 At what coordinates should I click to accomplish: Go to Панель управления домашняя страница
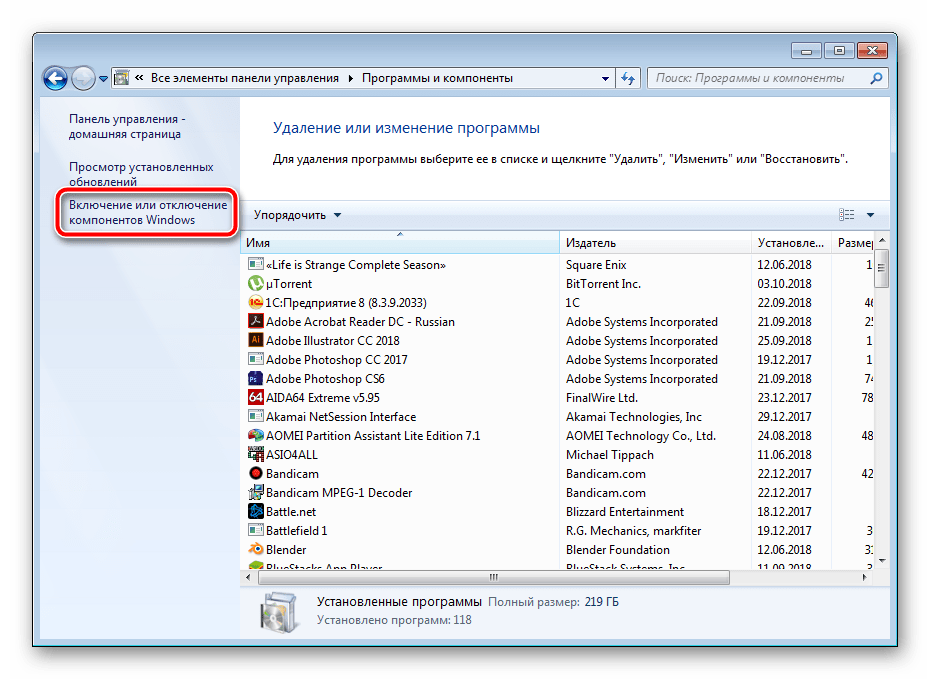[127, 126]
